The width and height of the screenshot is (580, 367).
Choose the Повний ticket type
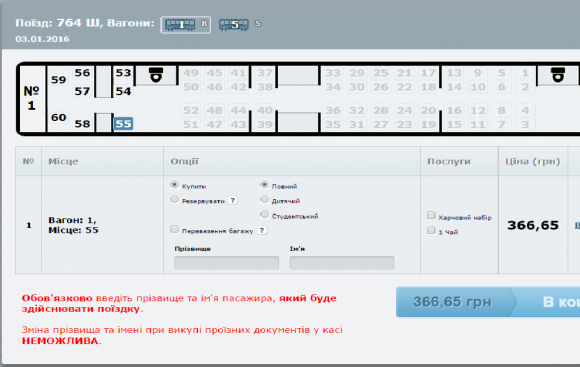tap(264, 185)
